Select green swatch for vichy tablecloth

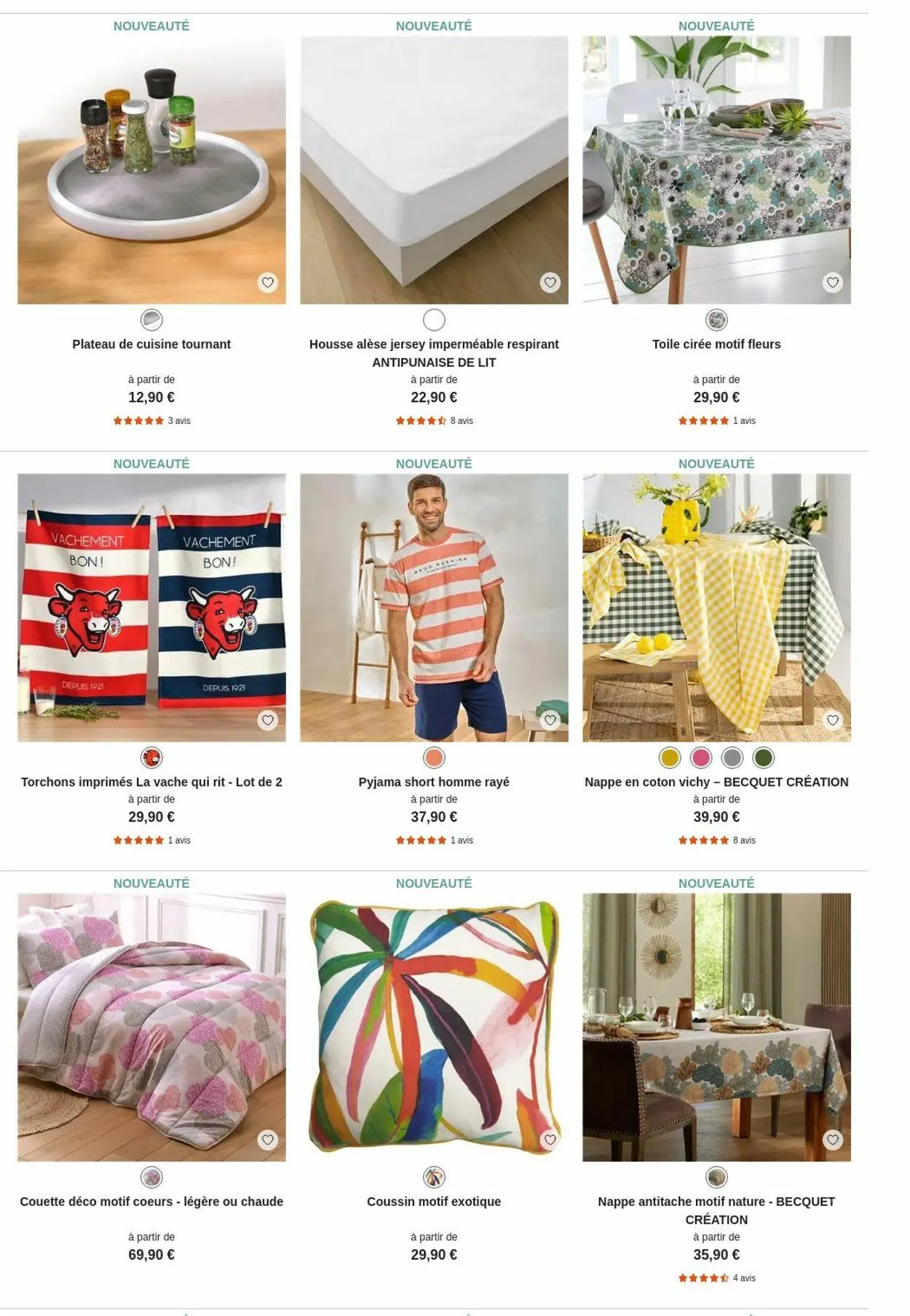click(764, 757)
